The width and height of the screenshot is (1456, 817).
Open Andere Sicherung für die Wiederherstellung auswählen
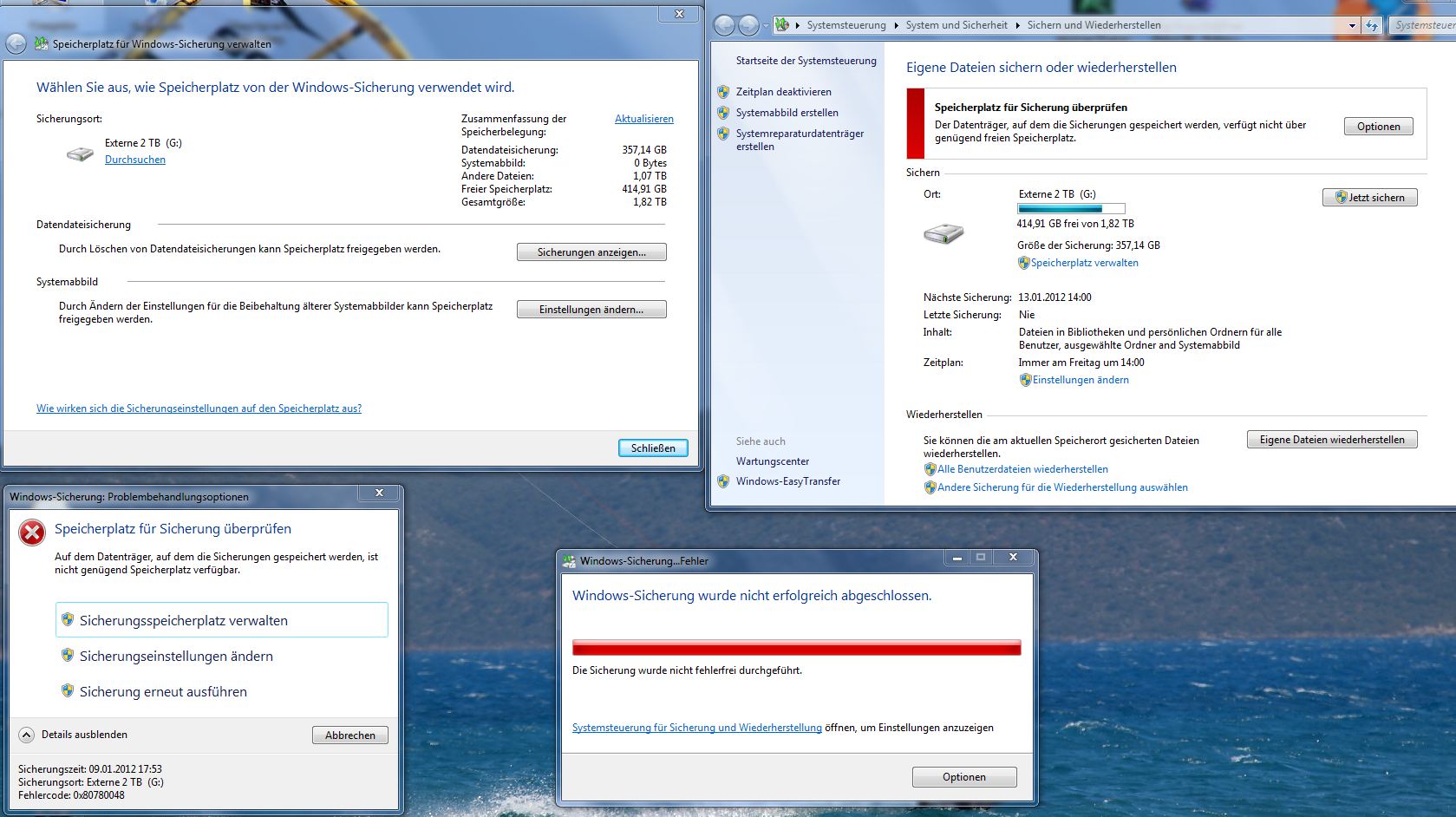[x=1062, y=487]
